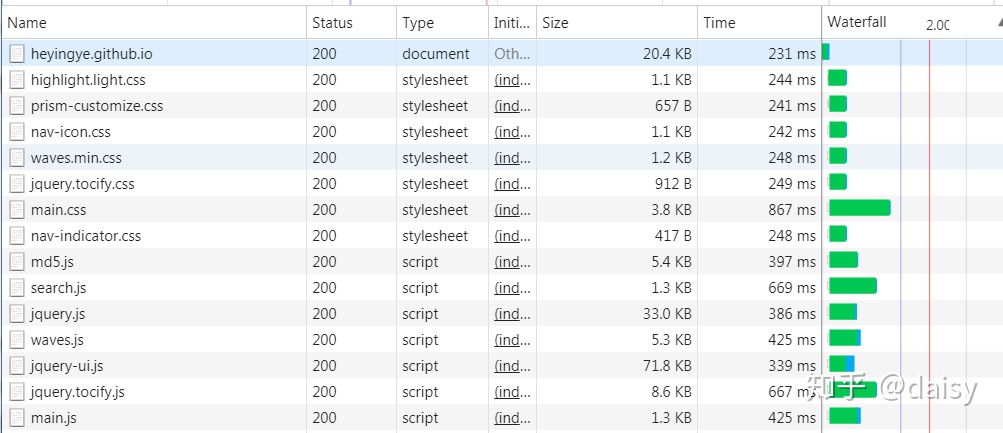Click the file icon beside nav-icon.css

pos(17,132)
